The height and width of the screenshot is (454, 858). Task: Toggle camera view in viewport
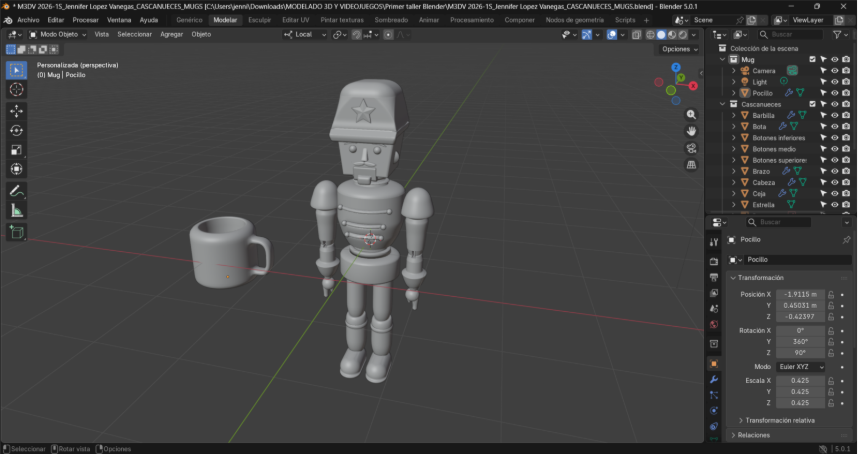[691, 148]
